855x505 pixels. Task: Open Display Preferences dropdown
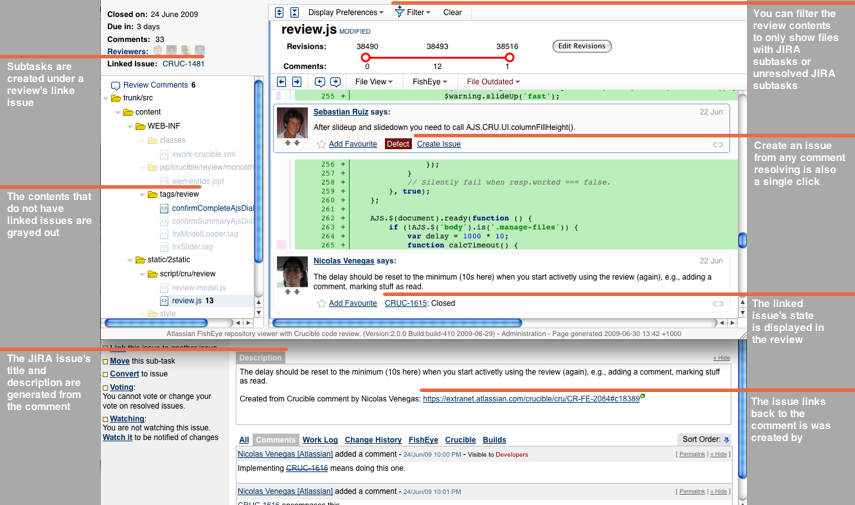(346, 12)
